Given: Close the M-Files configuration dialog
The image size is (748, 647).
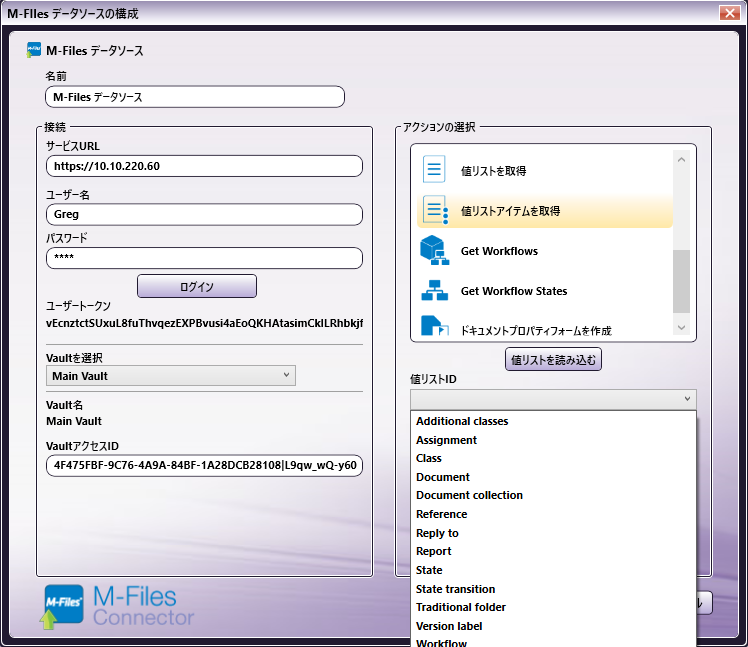Looking at the screenshot, I should click(729, 13).
